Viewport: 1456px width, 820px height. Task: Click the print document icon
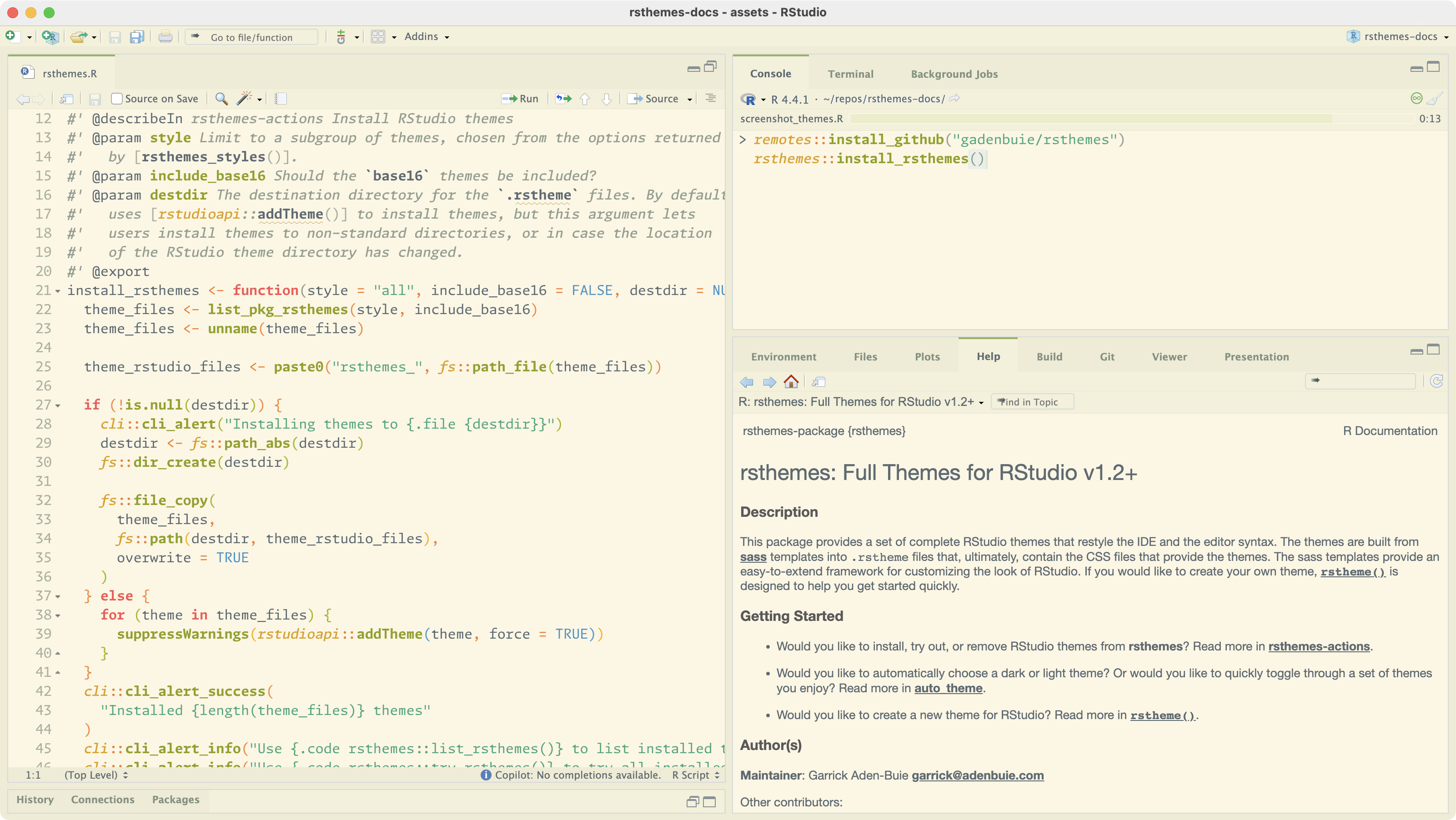point(165,37)
